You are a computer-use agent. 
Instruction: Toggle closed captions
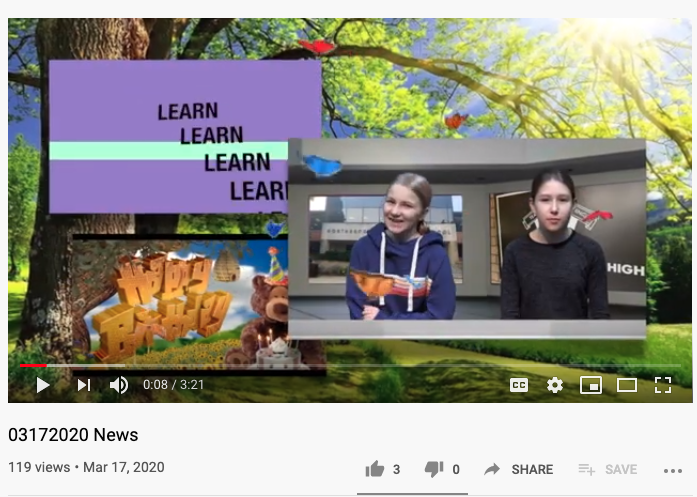tap(519, 385)
